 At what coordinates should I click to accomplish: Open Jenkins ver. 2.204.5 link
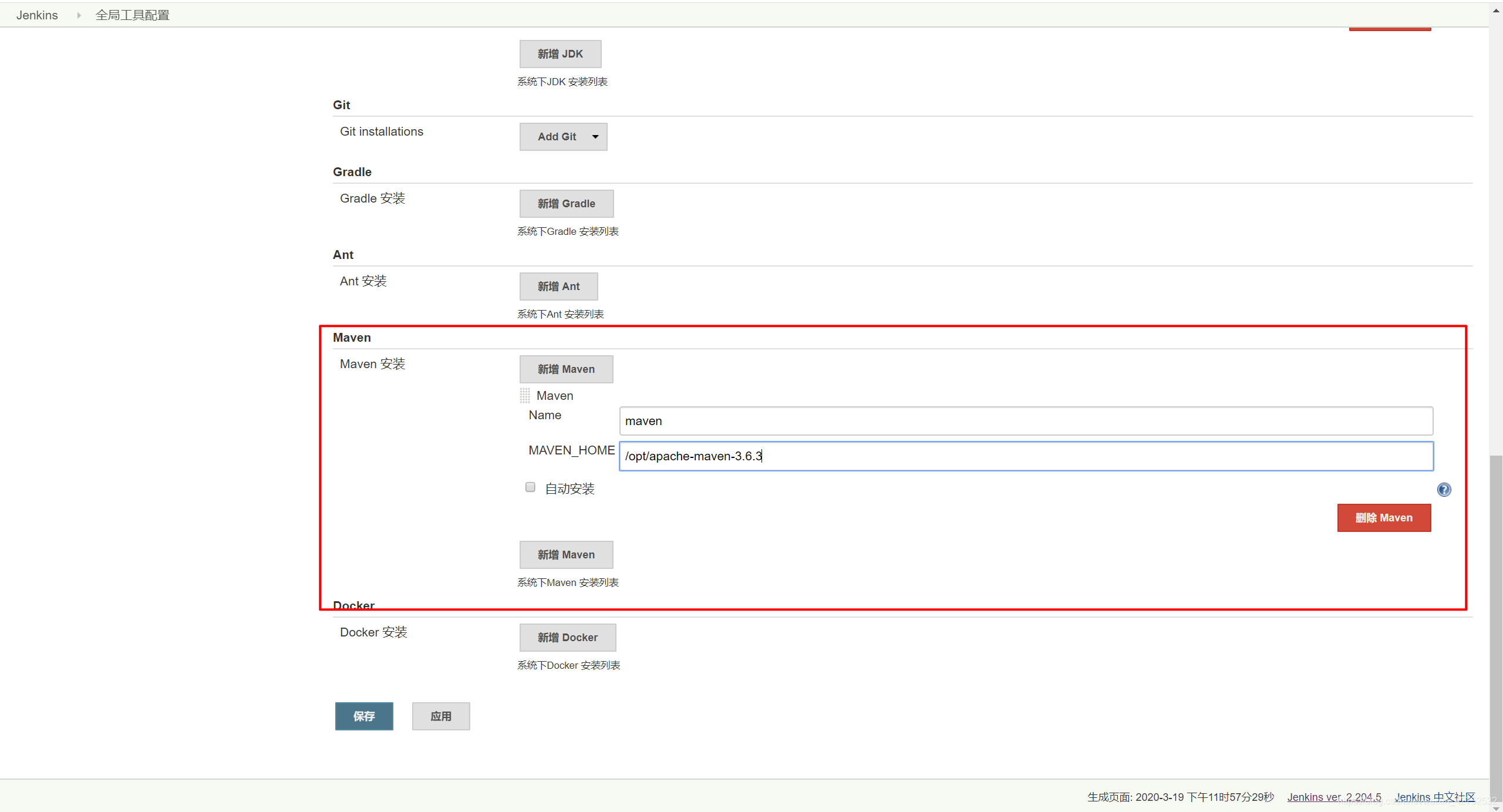(1334, 797)
